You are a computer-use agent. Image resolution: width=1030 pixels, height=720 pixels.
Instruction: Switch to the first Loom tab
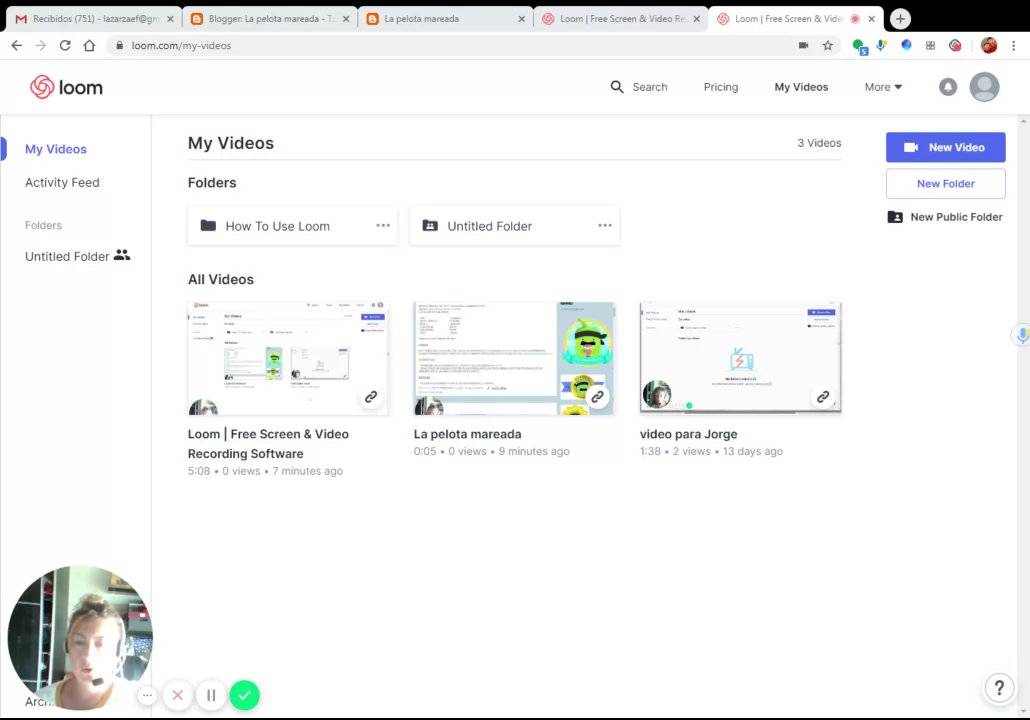coord(621,19)
